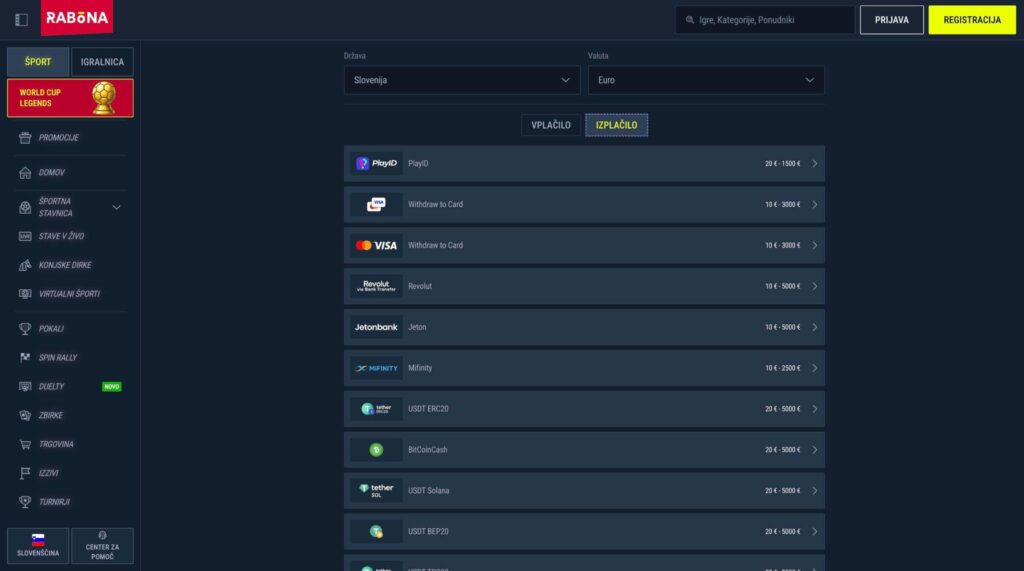Click the '10 € - 2500 €' limit text
Viewport: 1024px width, 571px height.
pos(782,368)
